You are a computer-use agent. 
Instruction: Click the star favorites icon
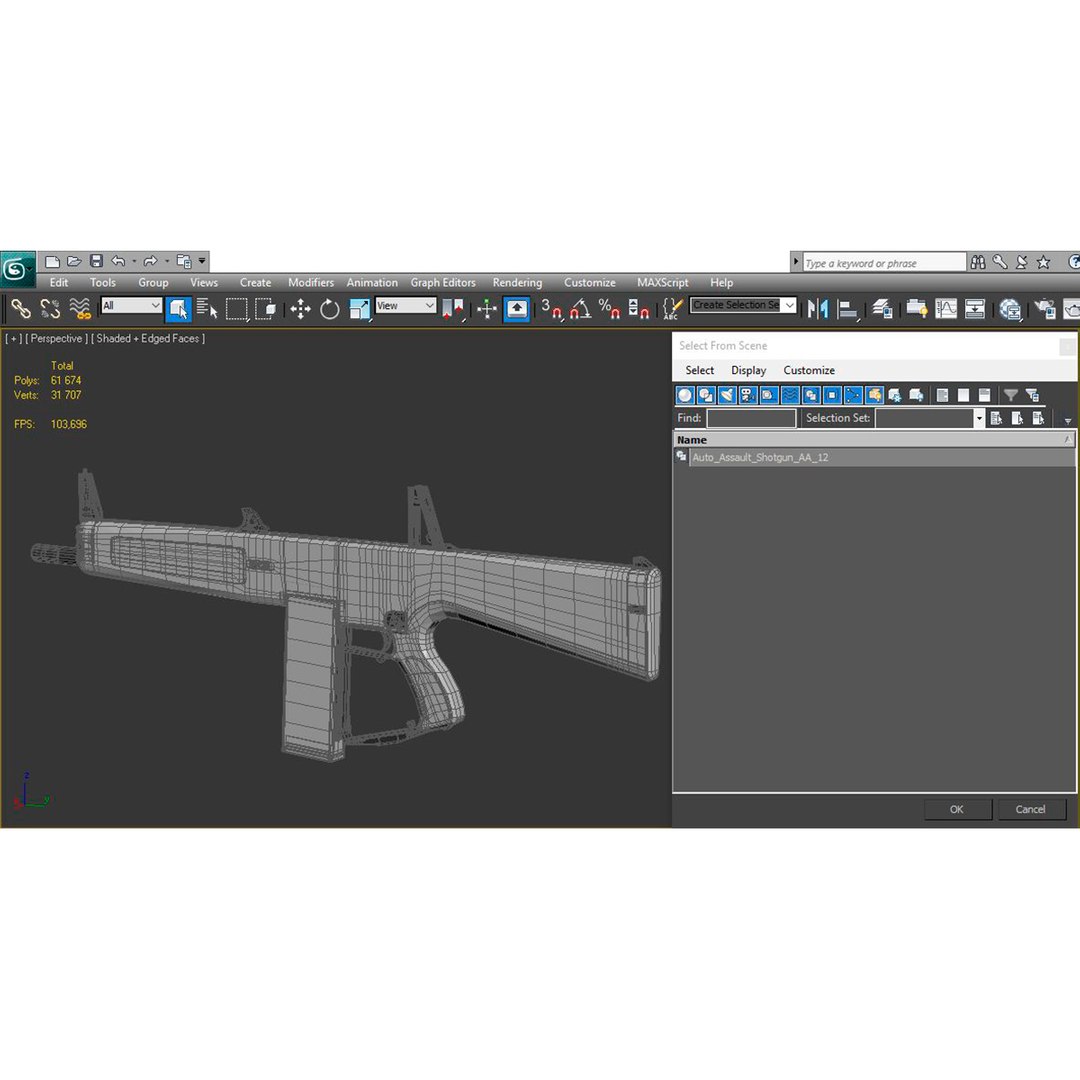click(1043, 262)
